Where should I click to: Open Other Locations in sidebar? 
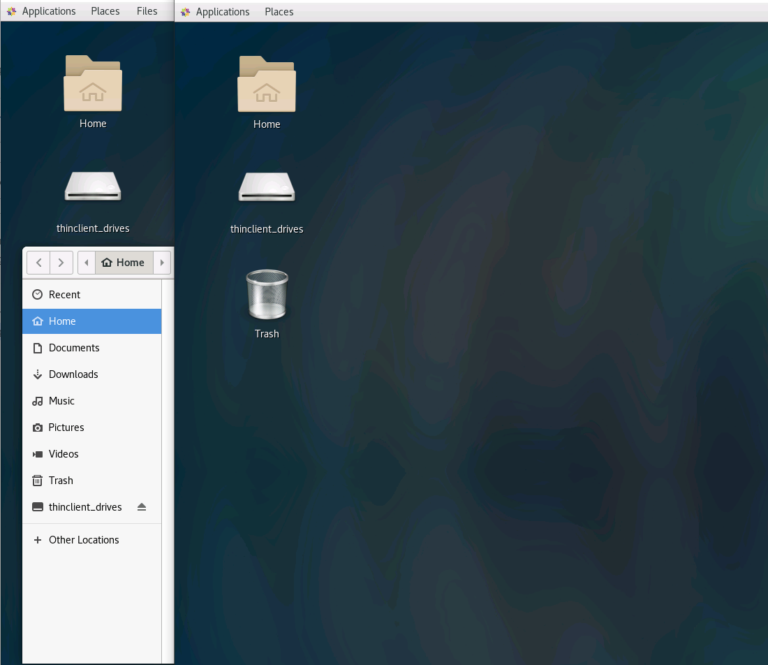83,540
